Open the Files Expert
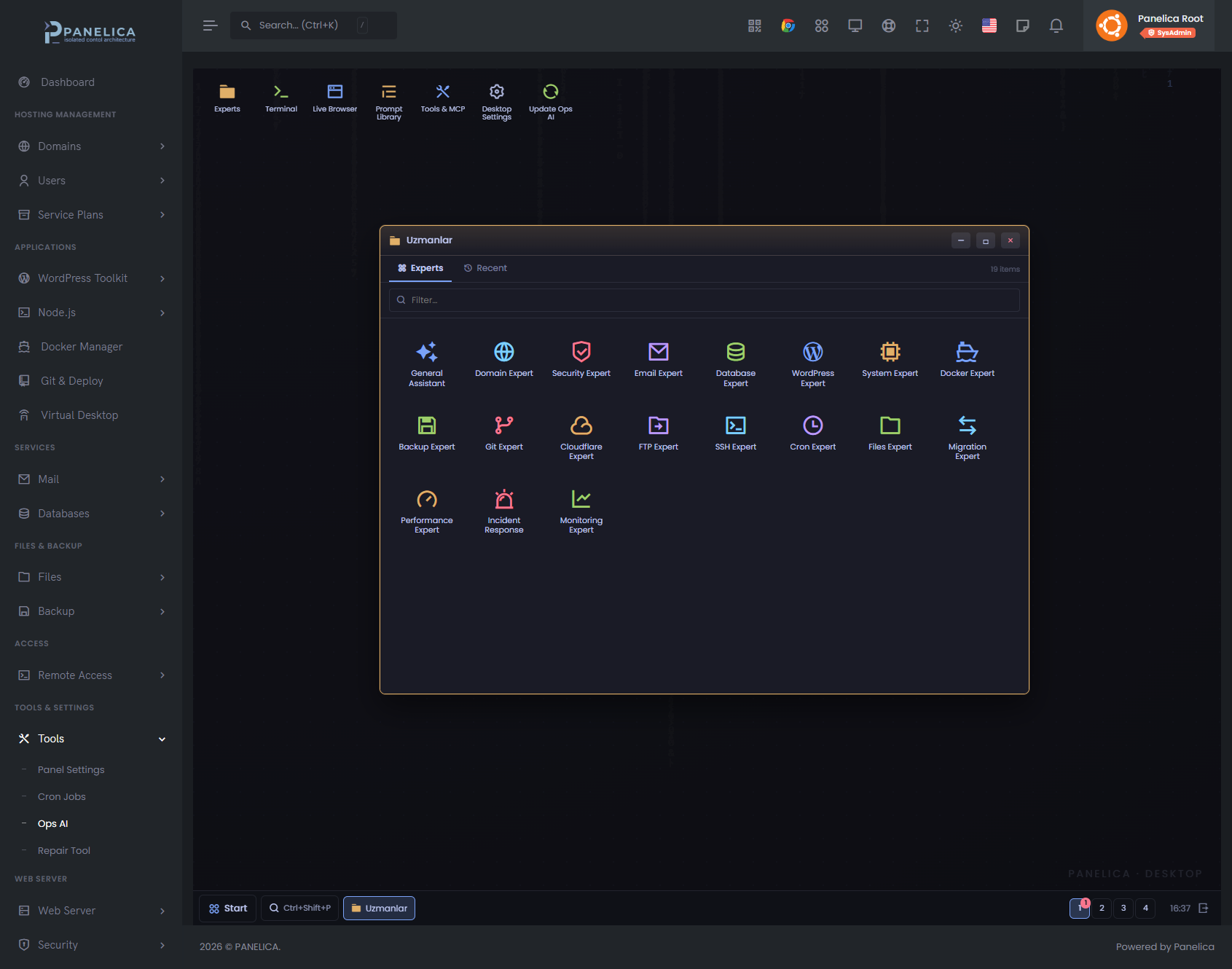The height and width of the screenshot is (969, 1232). click(890, 433)
